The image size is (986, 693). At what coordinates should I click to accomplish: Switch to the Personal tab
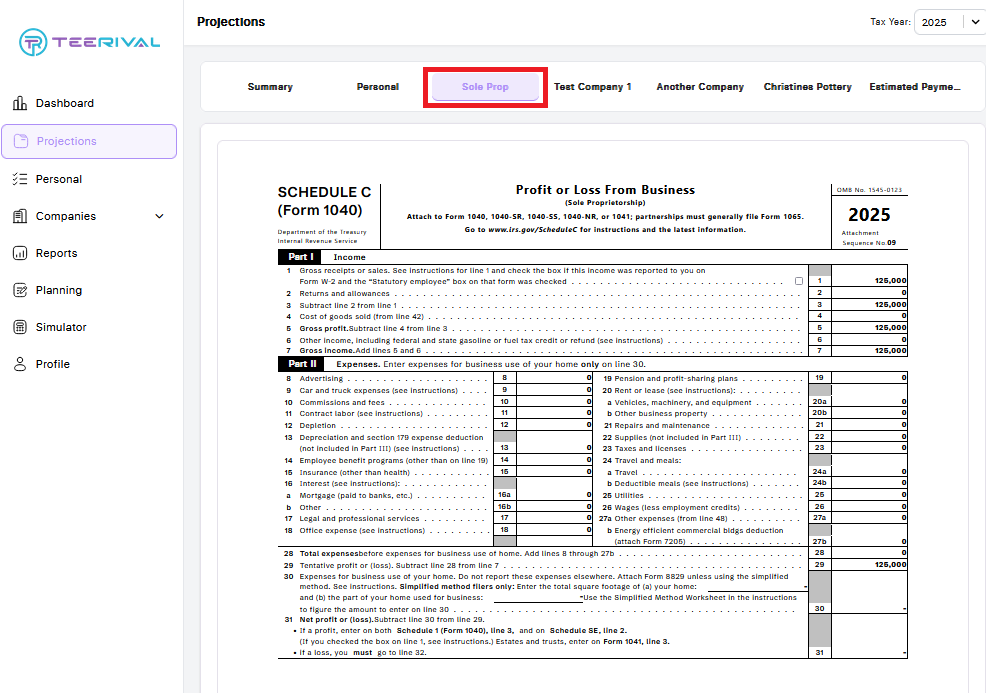[x=377, y=87]
